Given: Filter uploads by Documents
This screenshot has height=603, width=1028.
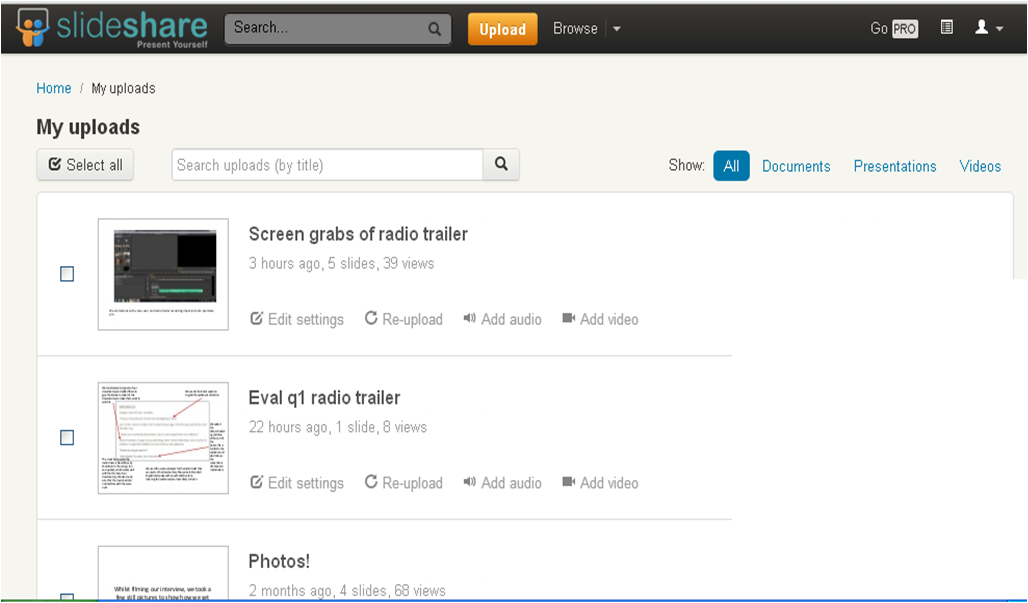Looking at the screenshot, I should [796, 166].
